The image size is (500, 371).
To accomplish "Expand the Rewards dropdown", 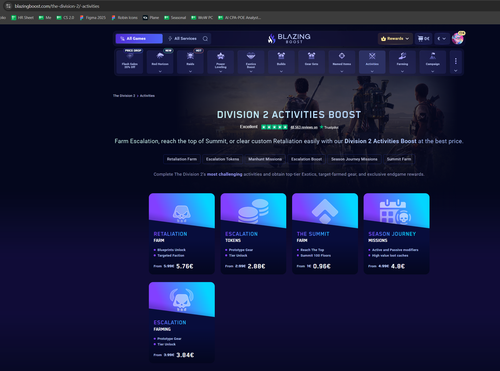I will tap(395, 39).
